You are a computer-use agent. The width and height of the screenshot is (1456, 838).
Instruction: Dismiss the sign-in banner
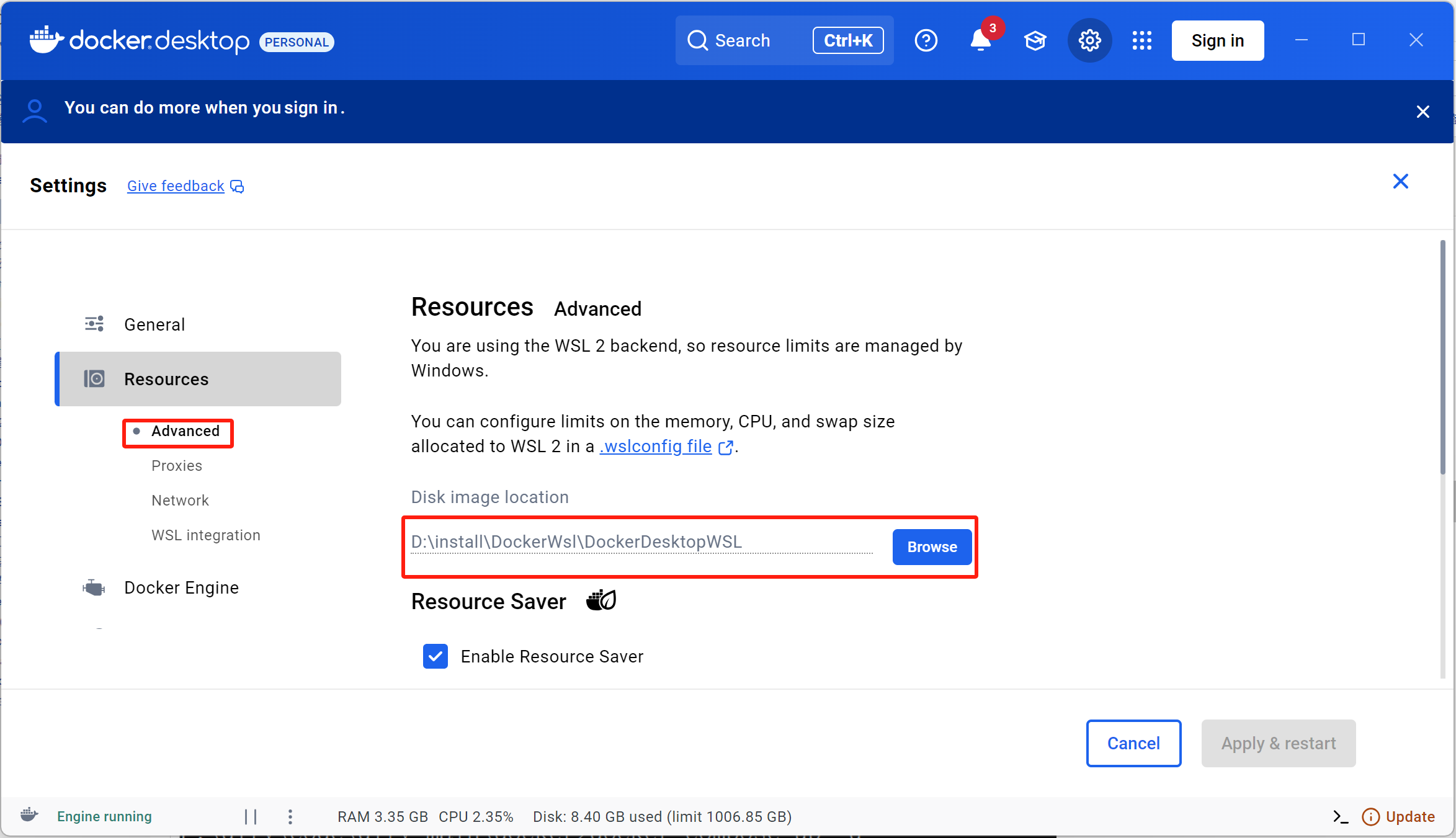click(x=1423, y=112)
